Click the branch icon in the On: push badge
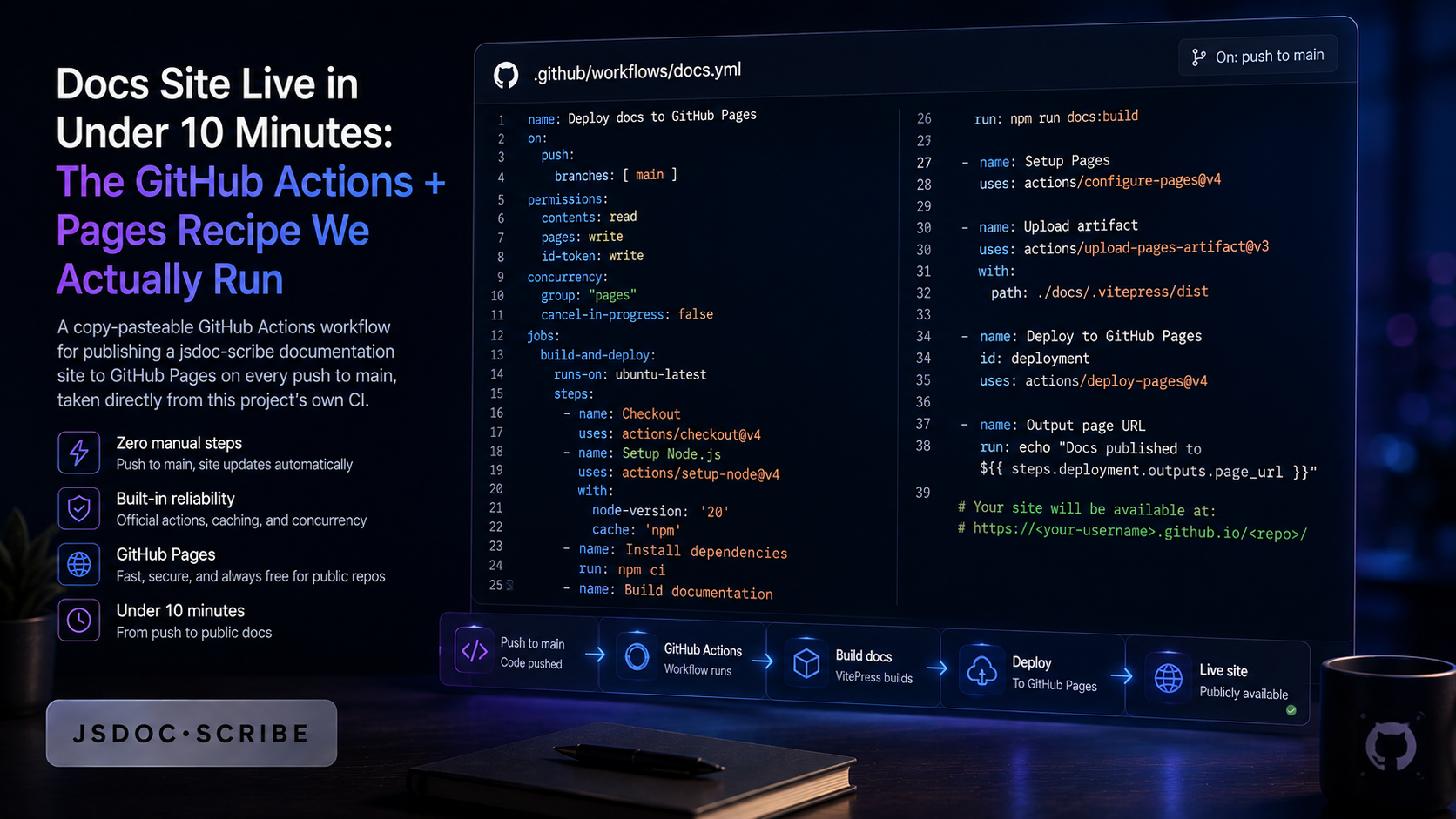1456x819 pixels. [x=1199, y=57]
